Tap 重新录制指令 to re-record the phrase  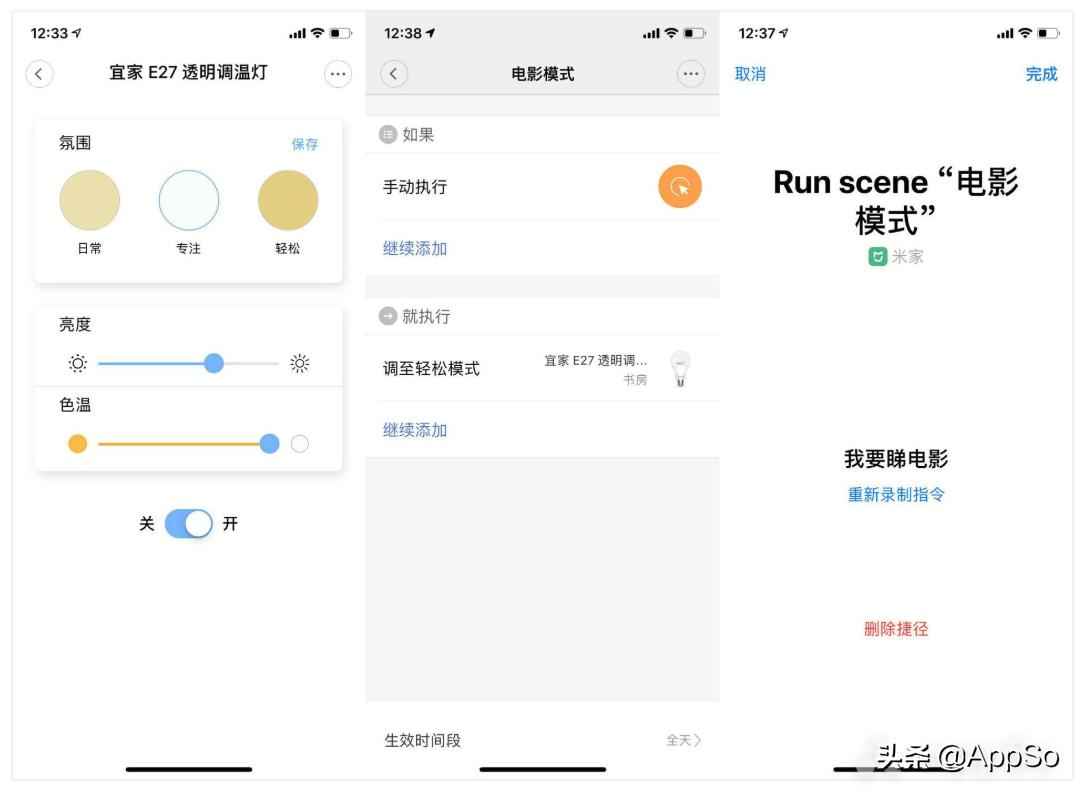pyautogui.click(x=894, y=494)
